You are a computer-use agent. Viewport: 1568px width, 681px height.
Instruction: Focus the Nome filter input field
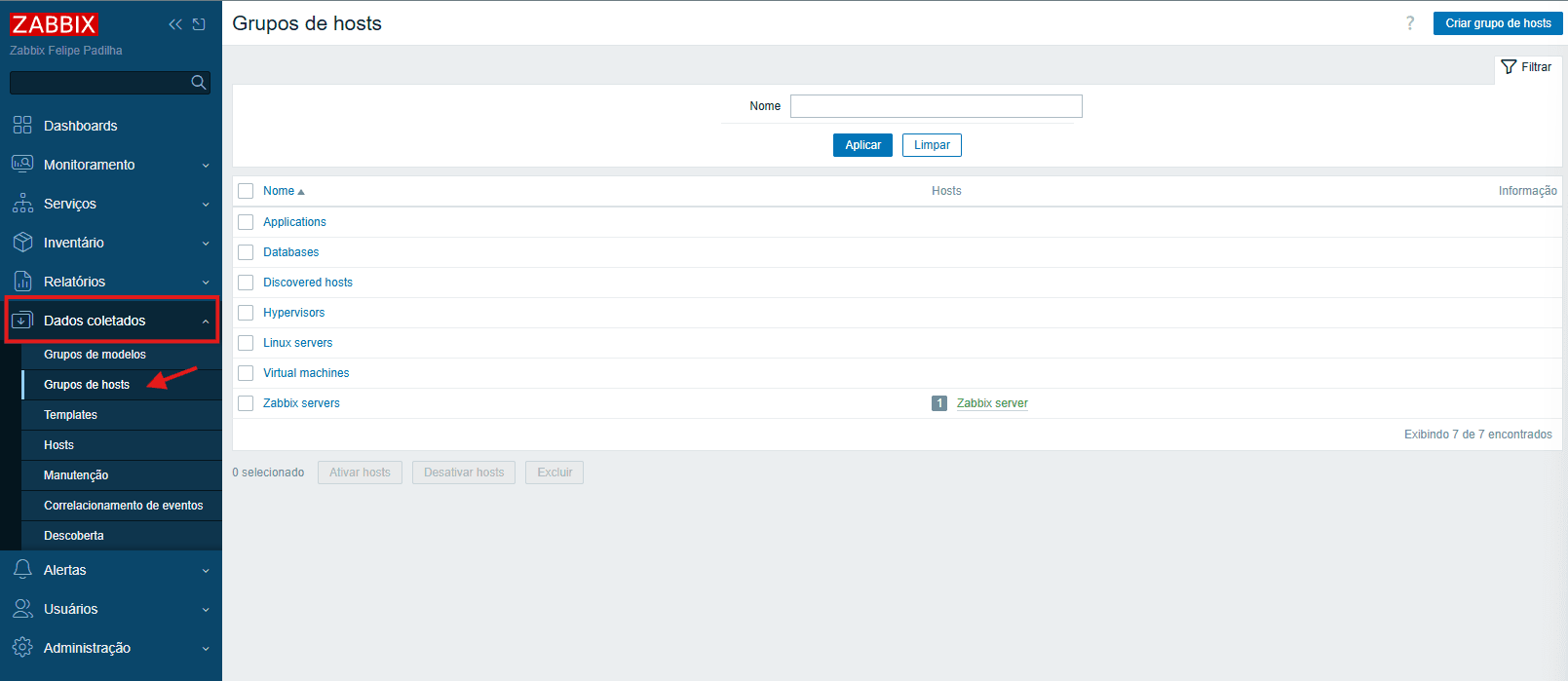coord(936,106)
